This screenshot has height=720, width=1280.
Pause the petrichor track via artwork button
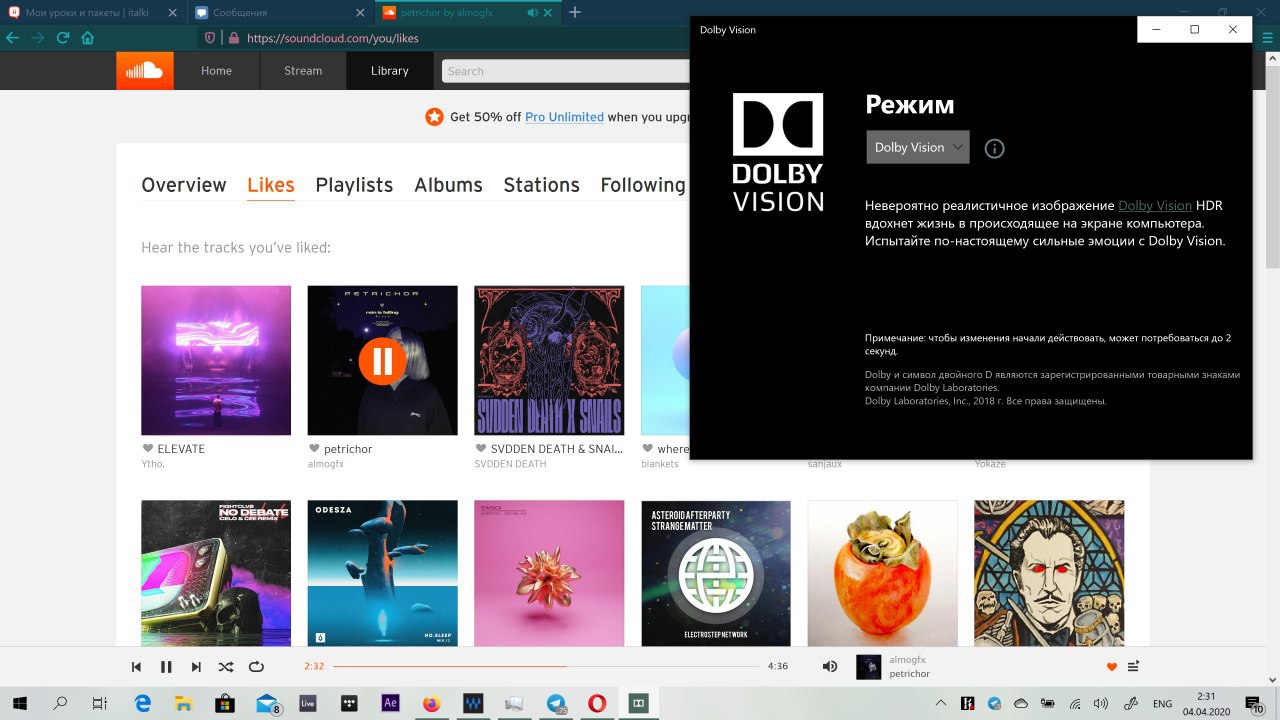382,360
